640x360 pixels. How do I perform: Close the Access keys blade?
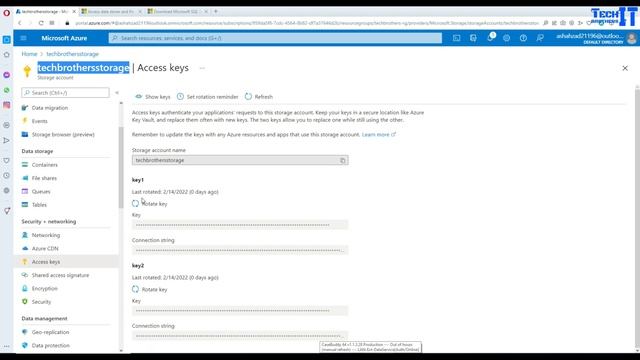click(625, 68)
